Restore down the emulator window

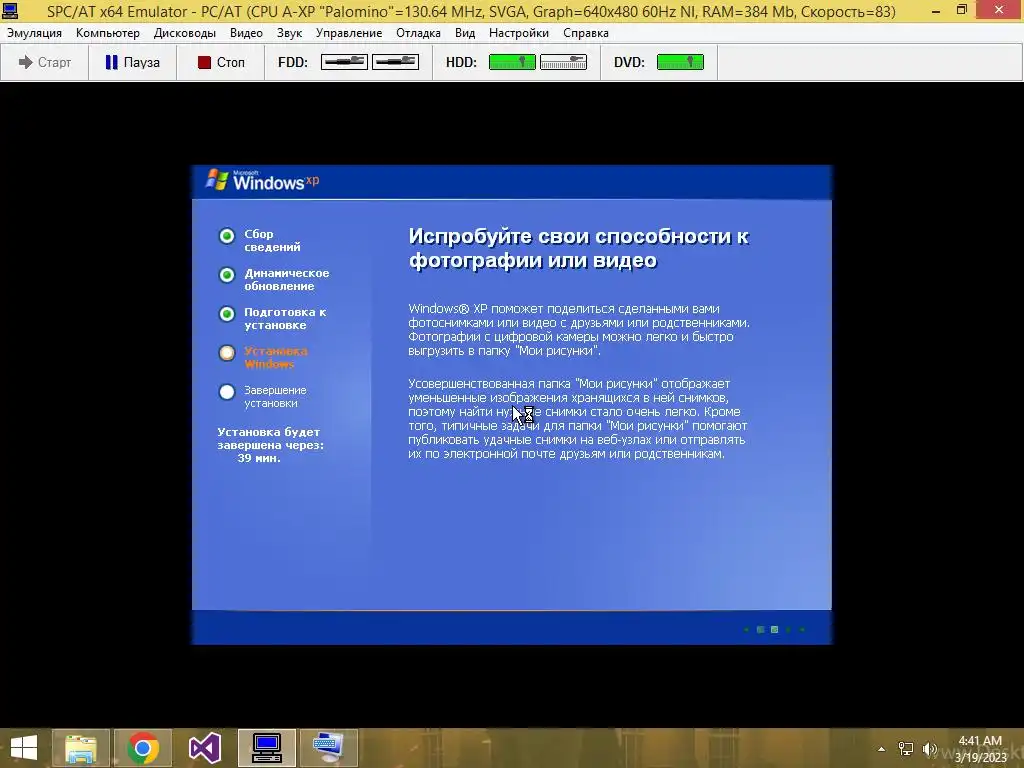point(962,10)
